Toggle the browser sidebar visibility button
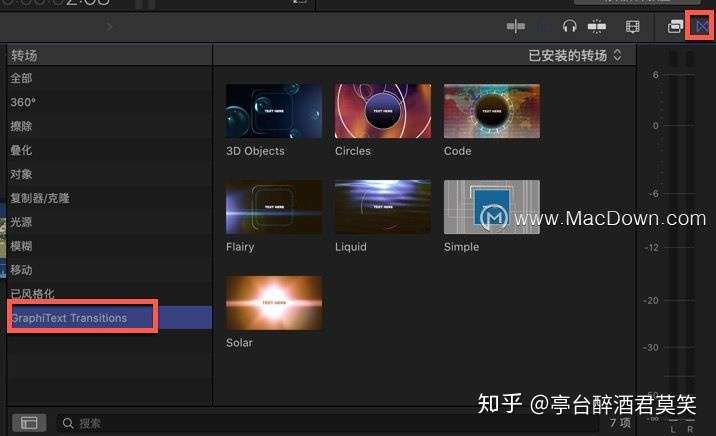 [x=29, y=423]
